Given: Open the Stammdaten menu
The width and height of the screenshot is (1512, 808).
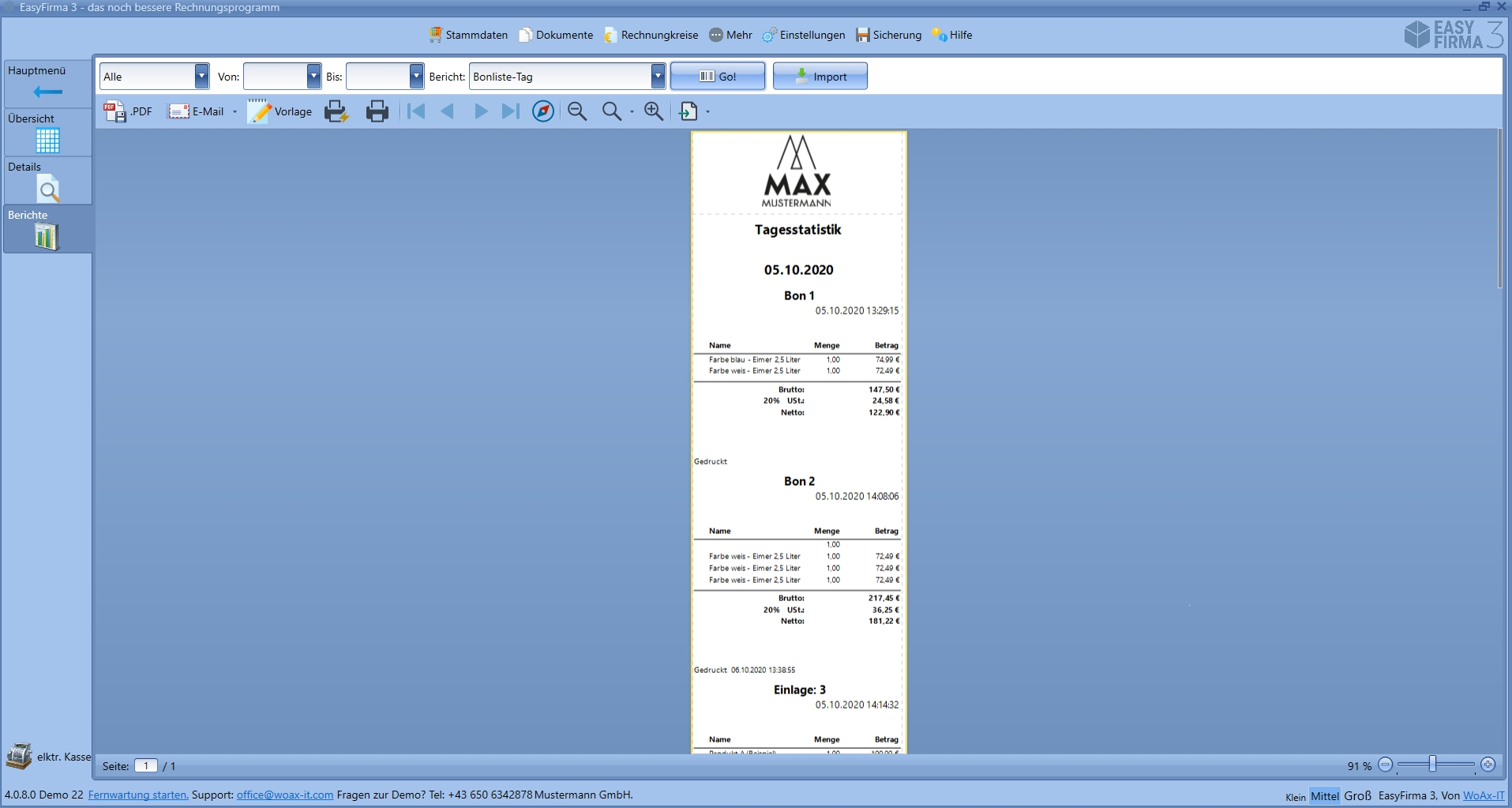Looking at the screenshot, I should (x=468, y=35).
